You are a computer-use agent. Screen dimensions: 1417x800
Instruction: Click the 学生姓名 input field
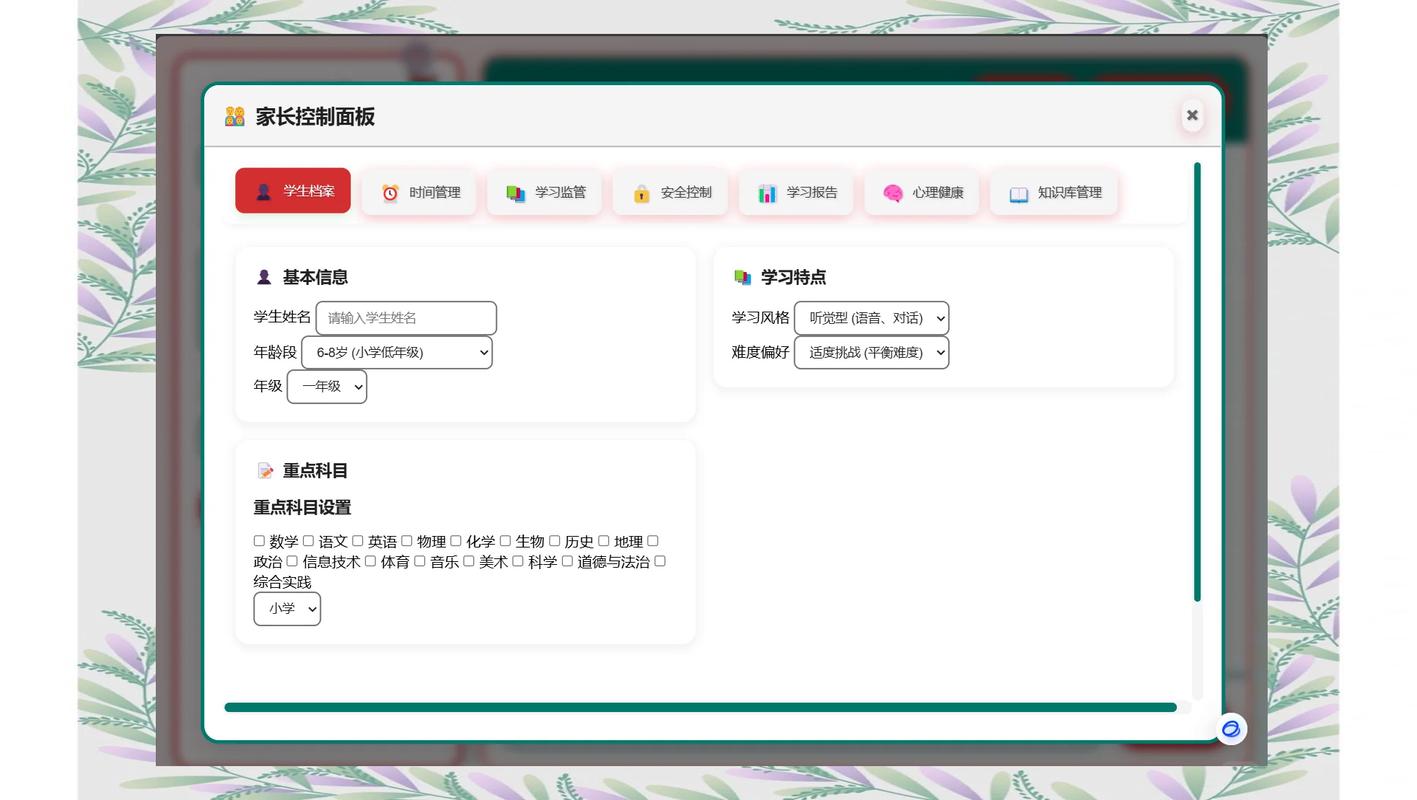[x=406, y=318]
